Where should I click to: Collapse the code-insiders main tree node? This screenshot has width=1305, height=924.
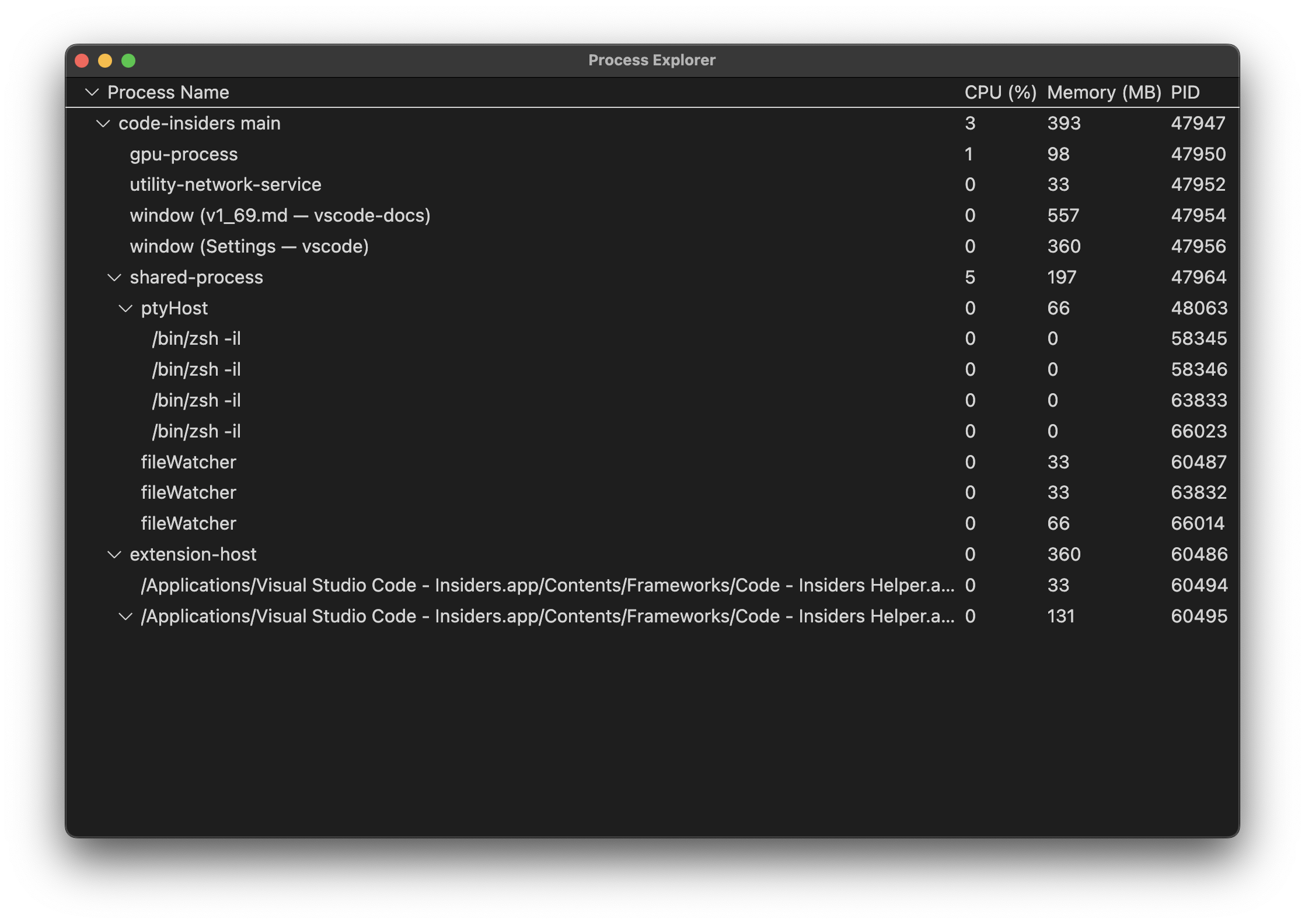[x=103, y=124]
